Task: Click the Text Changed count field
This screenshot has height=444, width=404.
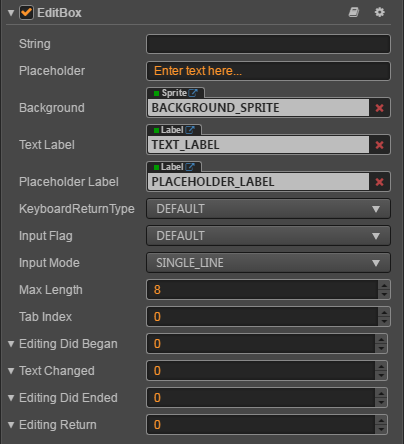Action: pyautogui.click(x=261, y=371)
